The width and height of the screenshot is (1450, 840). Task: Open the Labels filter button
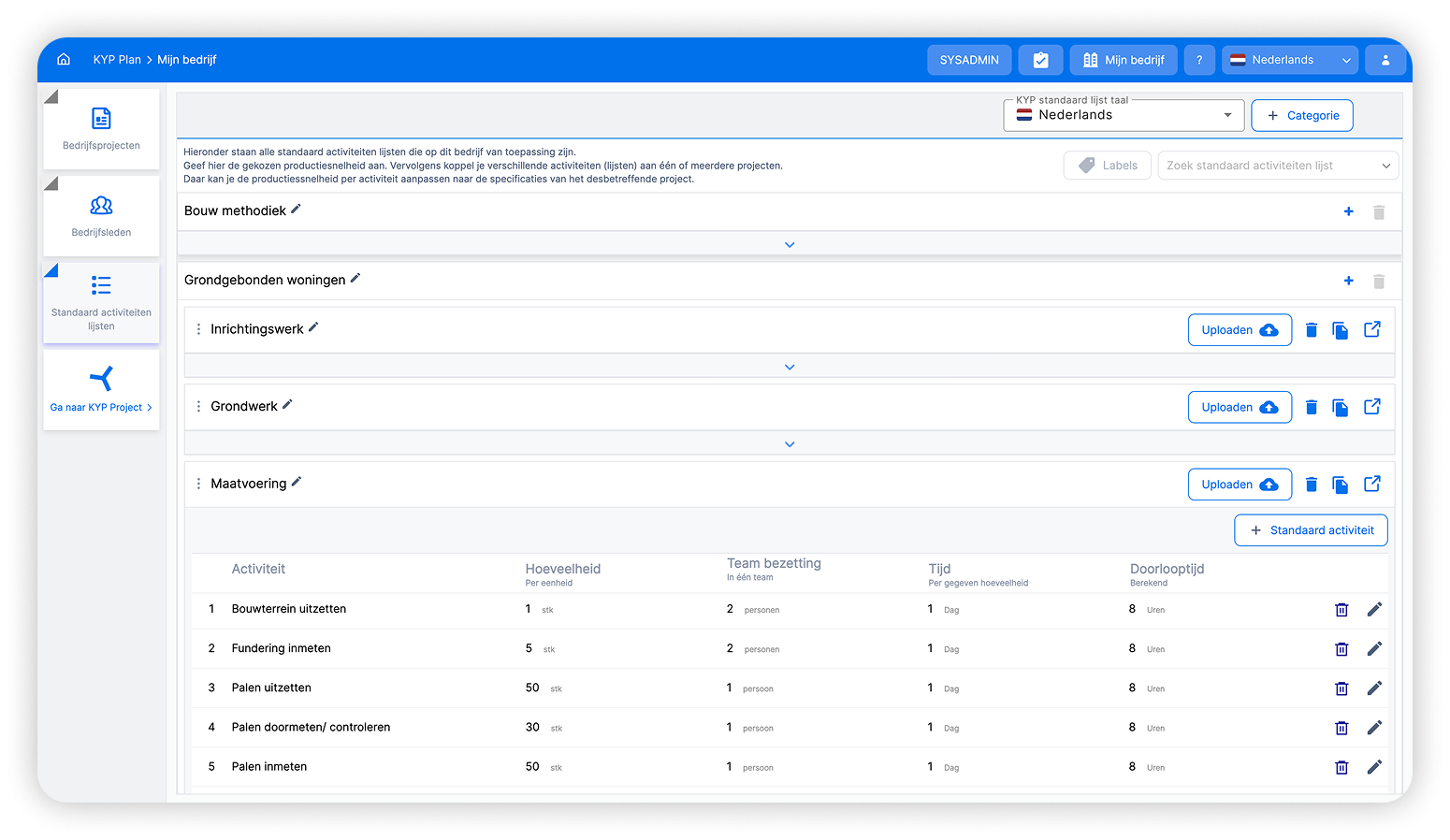coord(1108,166)
